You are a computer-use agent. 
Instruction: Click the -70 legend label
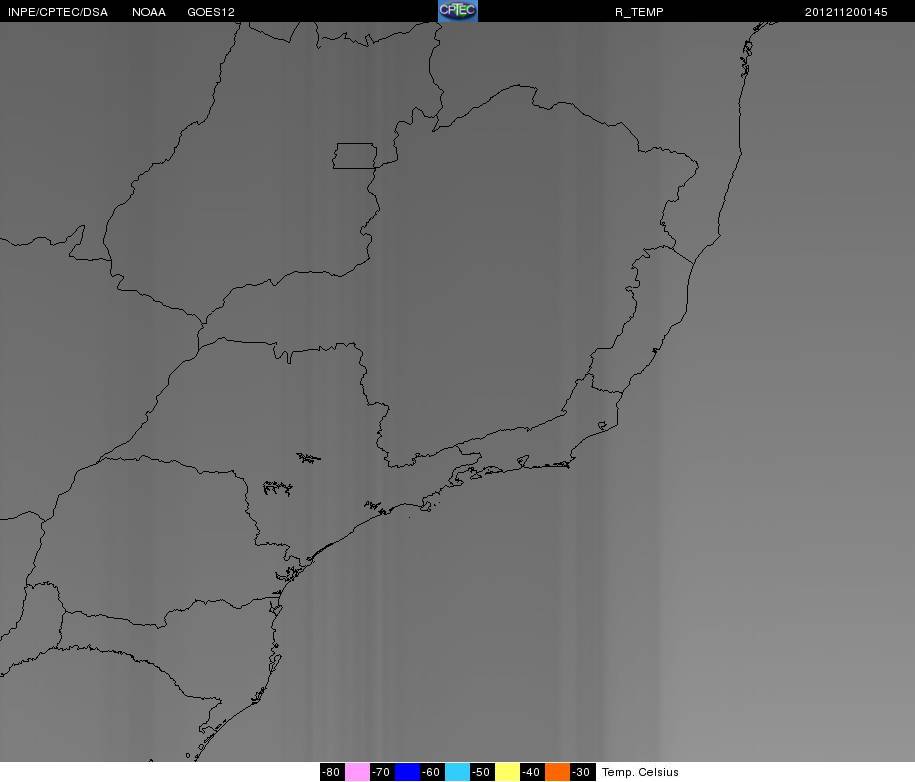tap(382, 772)
